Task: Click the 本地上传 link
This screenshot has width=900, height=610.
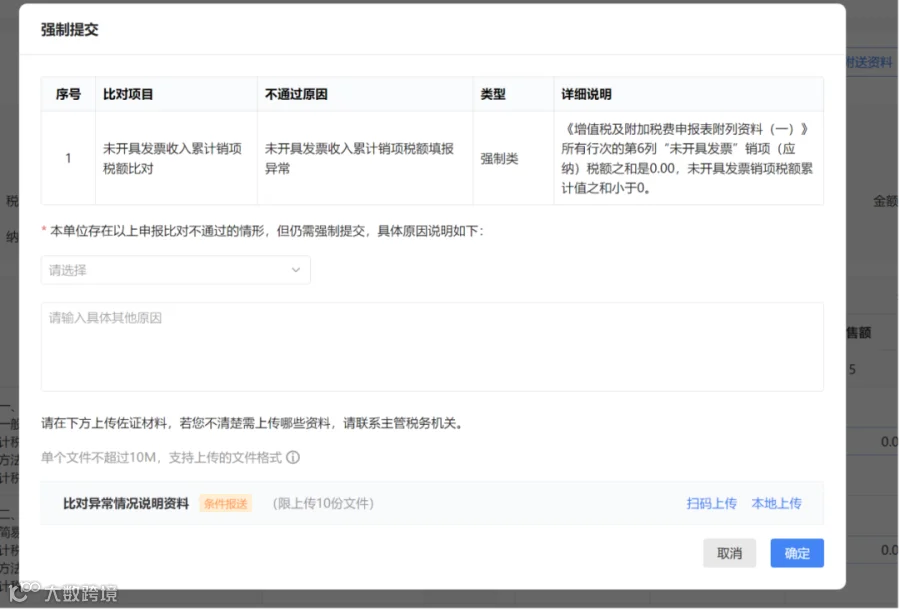Action: (776, 503)
